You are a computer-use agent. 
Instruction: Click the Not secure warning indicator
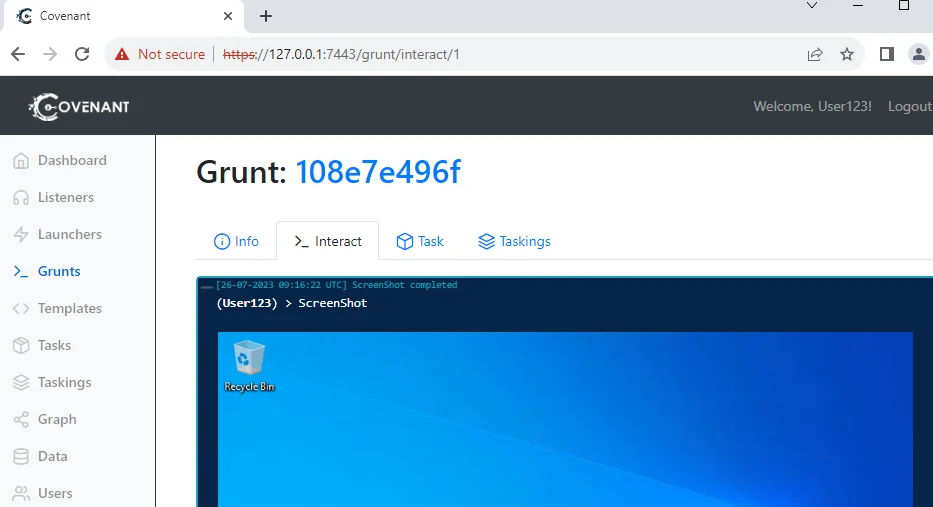[159, 54]
